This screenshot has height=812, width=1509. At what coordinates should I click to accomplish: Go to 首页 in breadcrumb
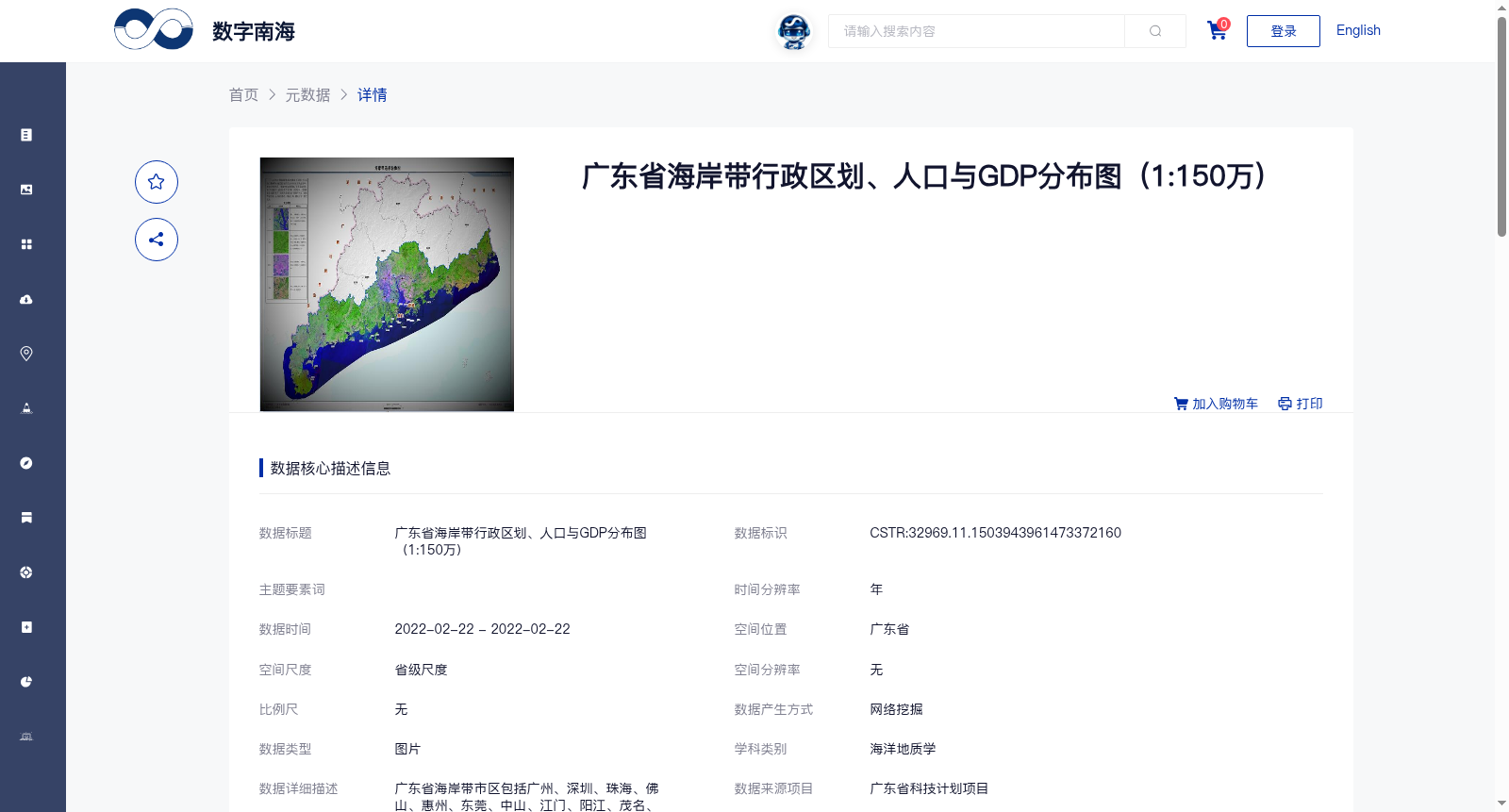243,94
